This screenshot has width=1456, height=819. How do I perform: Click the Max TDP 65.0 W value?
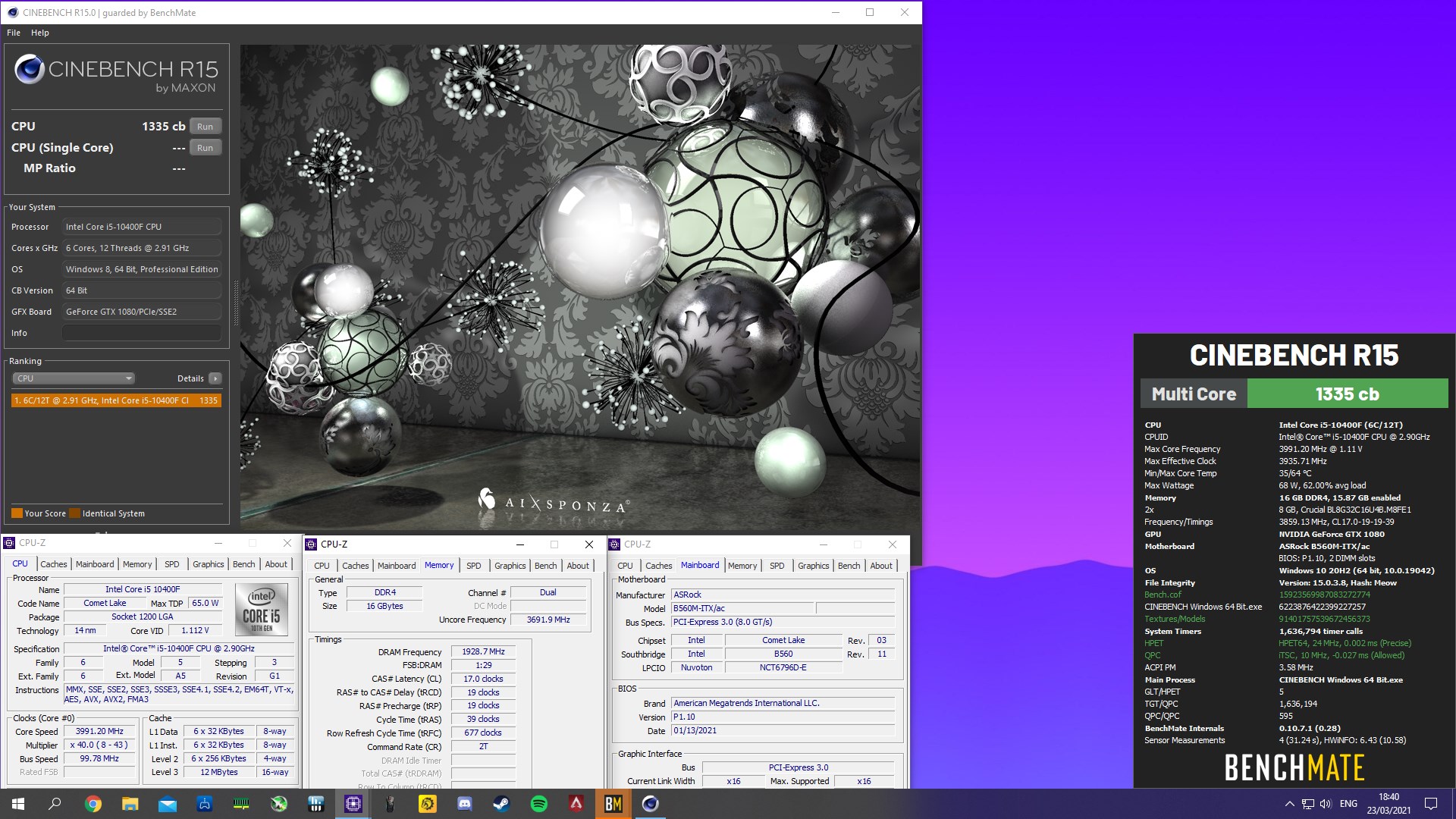(205, 604)
